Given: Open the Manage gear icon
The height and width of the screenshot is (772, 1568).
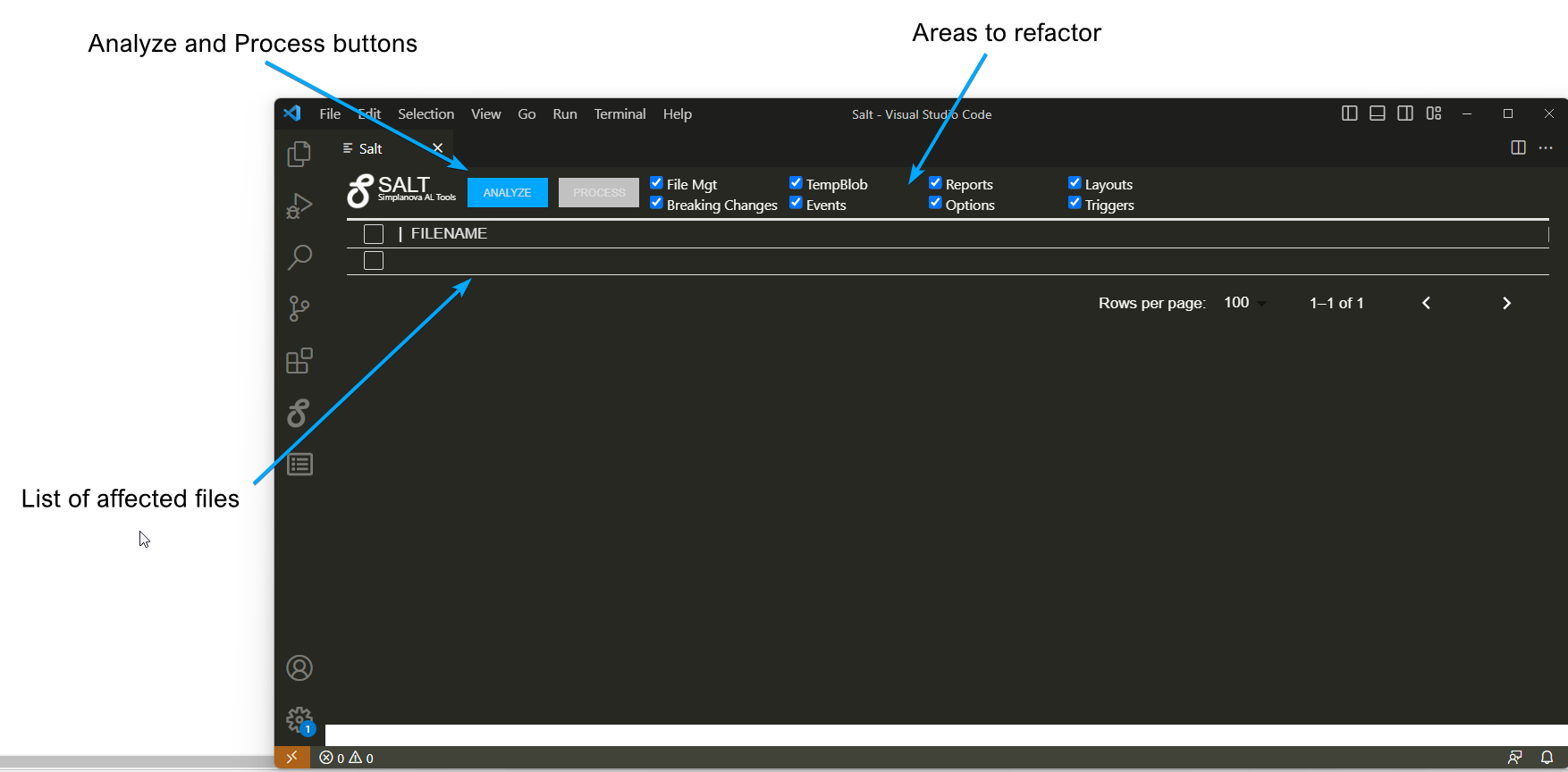Looking at the screenshot, I should click(299, 720).
